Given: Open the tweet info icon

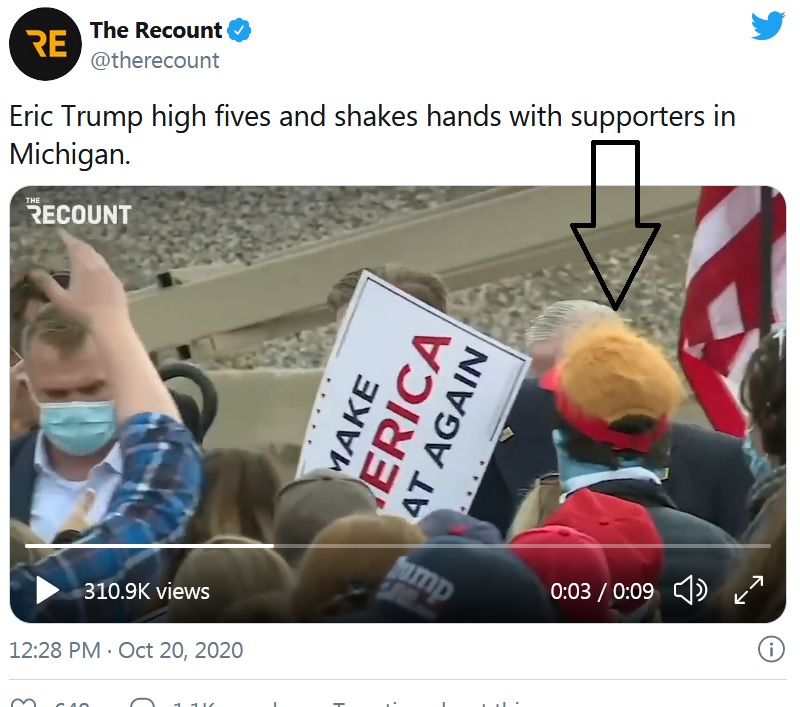Looking at the screenshot, I should pos(771,649).
